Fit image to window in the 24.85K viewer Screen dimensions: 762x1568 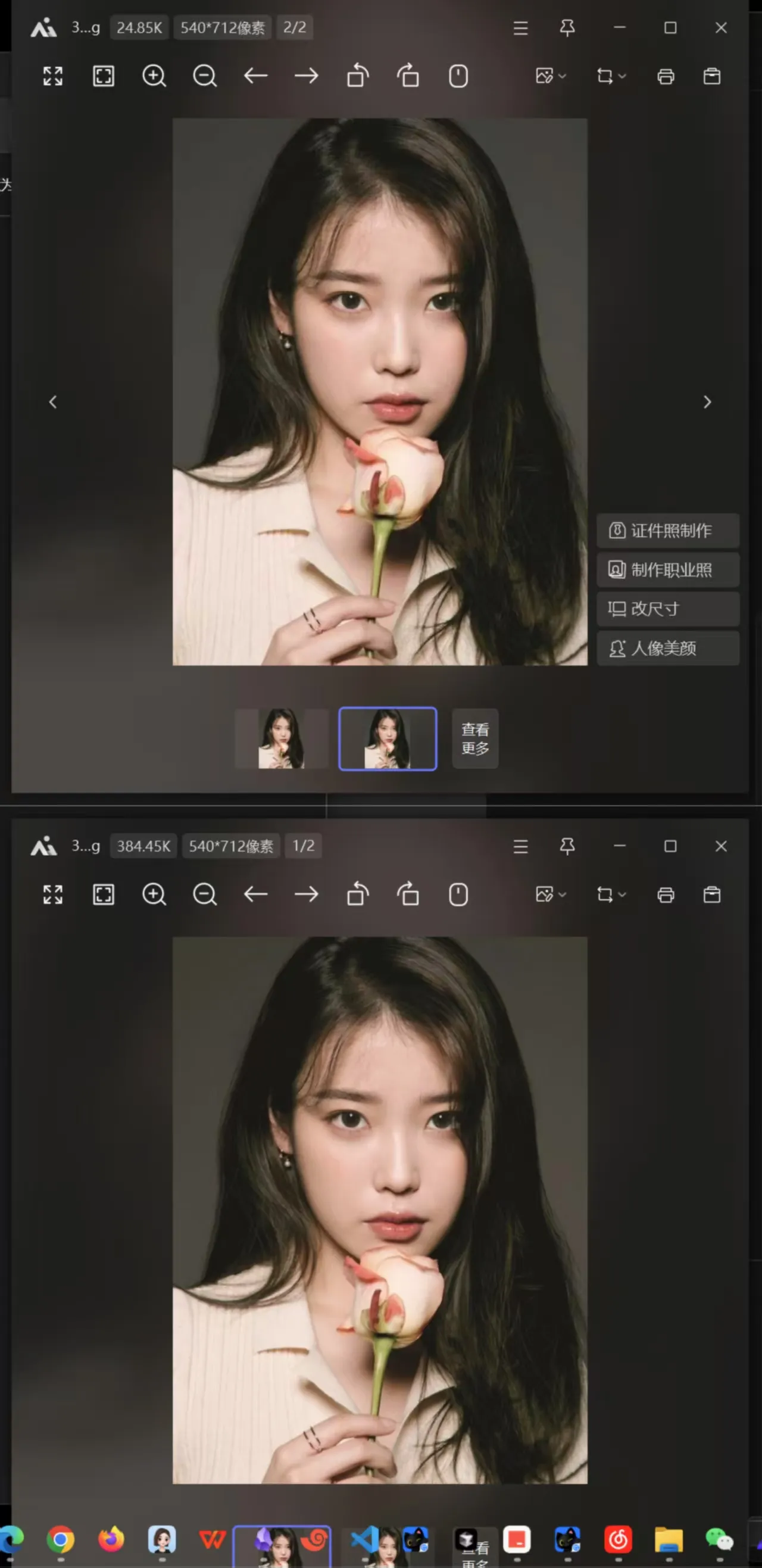[x=104, y=76]
